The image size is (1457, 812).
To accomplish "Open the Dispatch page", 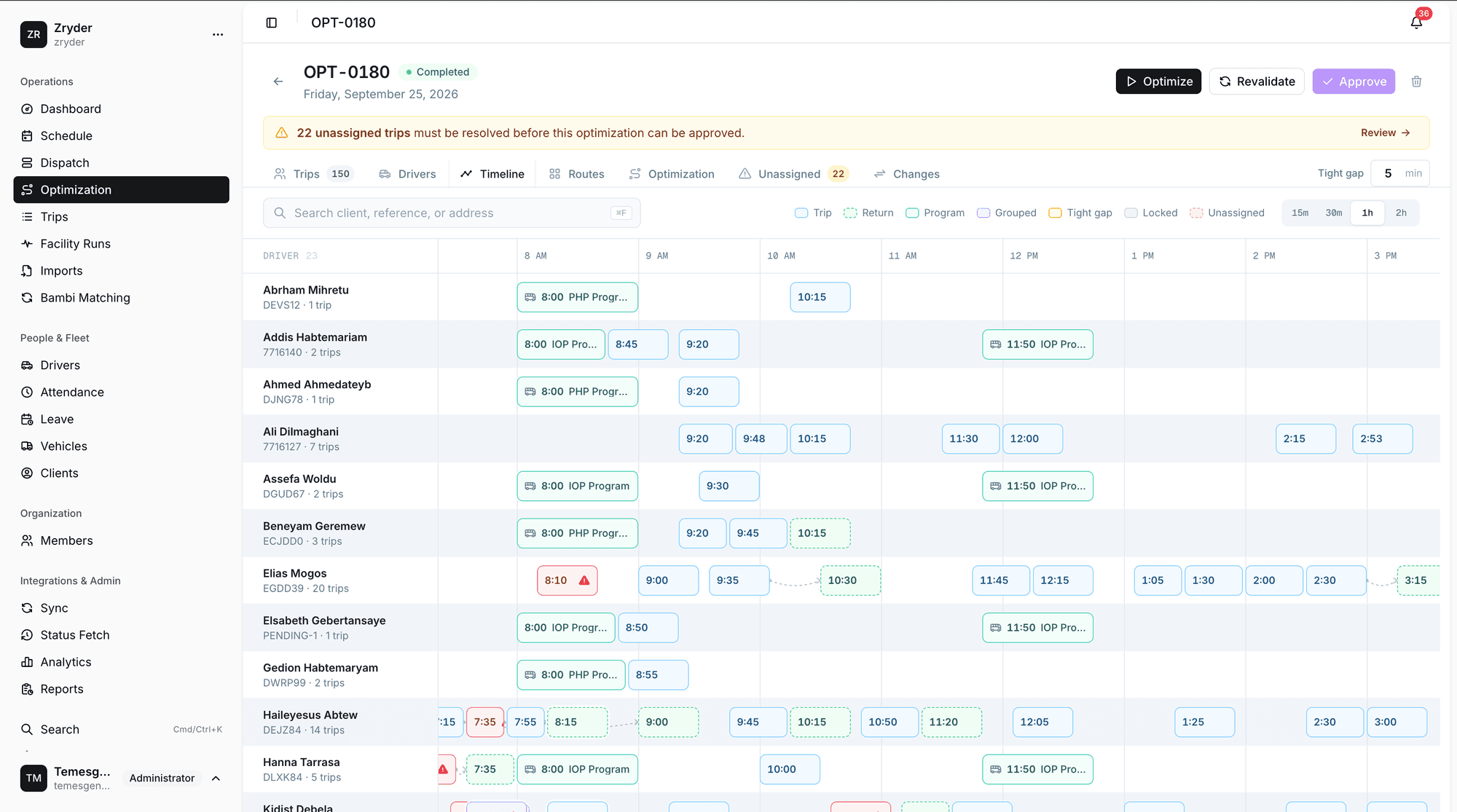I will coord(121,162).
